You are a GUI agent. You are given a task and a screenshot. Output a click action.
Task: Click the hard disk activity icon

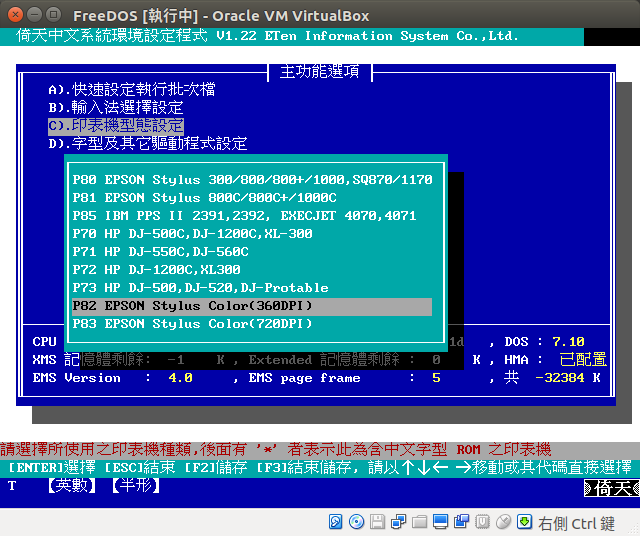tap(336, 522)
